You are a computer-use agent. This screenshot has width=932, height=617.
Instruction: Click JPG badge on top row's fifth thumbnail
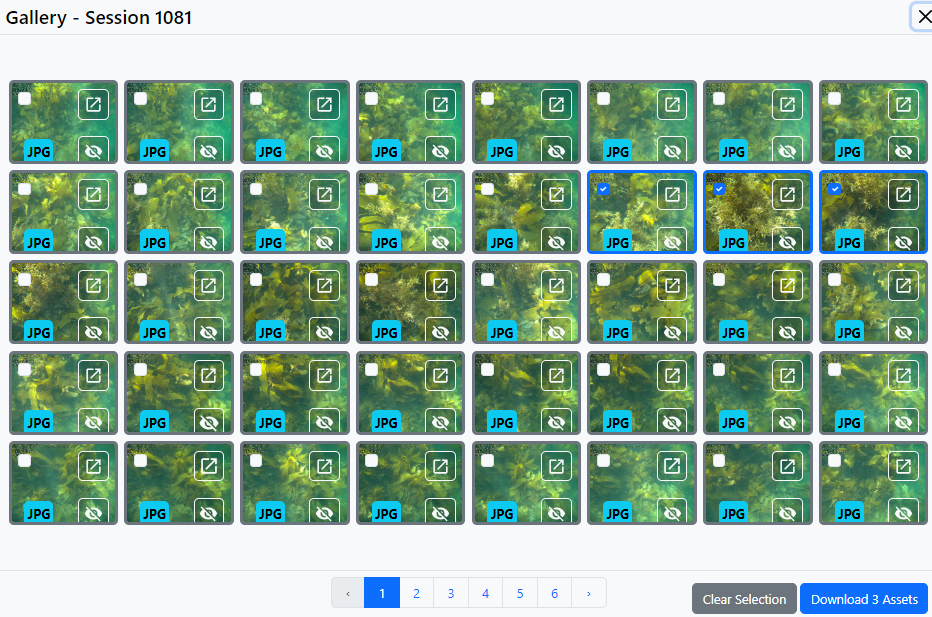(501, 151)
